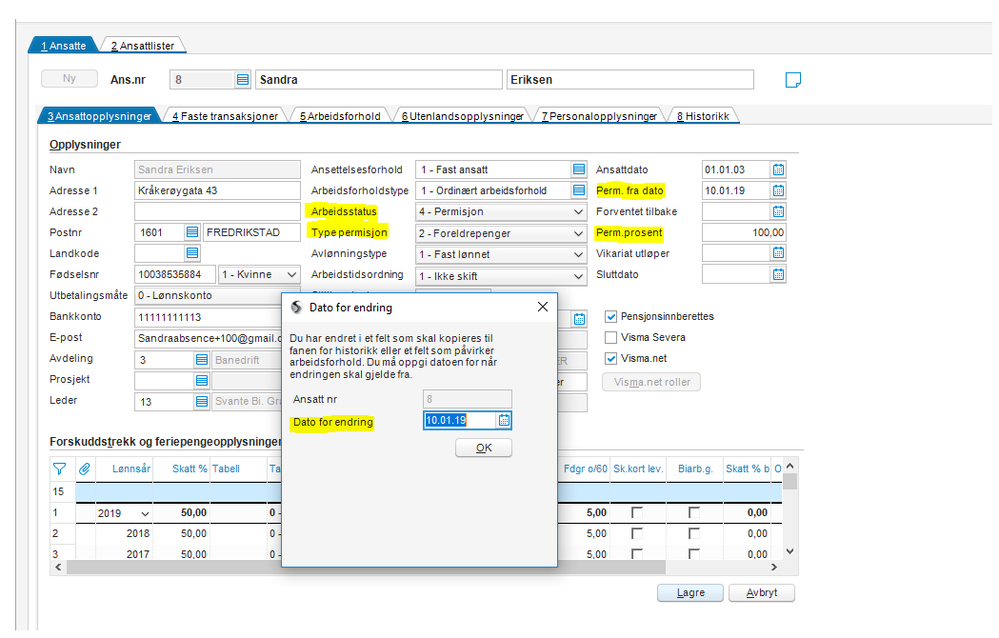Click the grid's vertical scrollbar down arrow
The height and width of the screenshot is (638, 999).
tap(790, 551)
